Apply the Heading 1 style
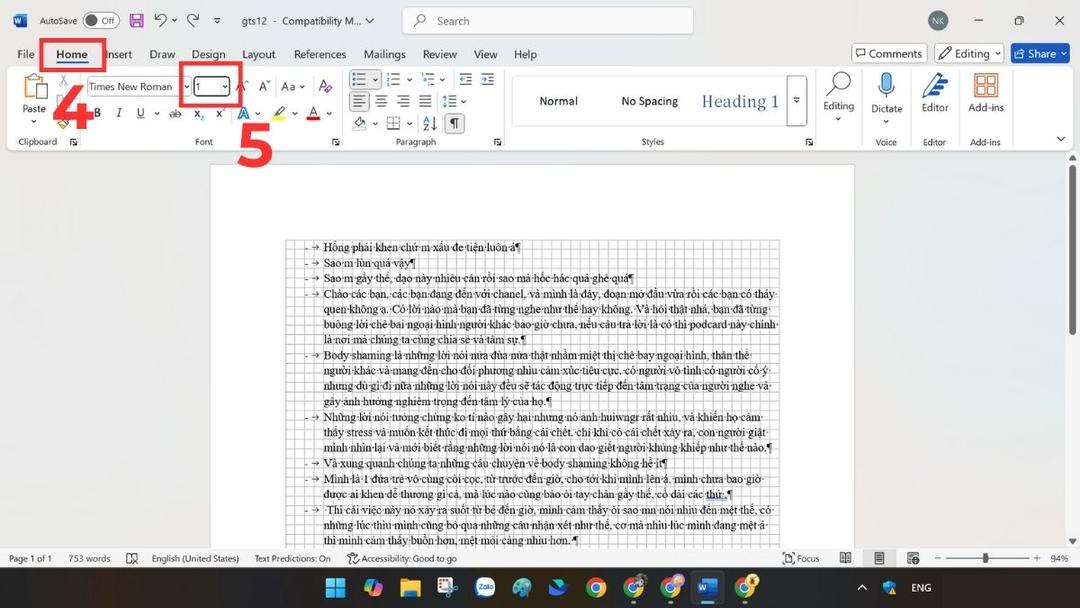 pyautogui.click(x=739, y=100)
